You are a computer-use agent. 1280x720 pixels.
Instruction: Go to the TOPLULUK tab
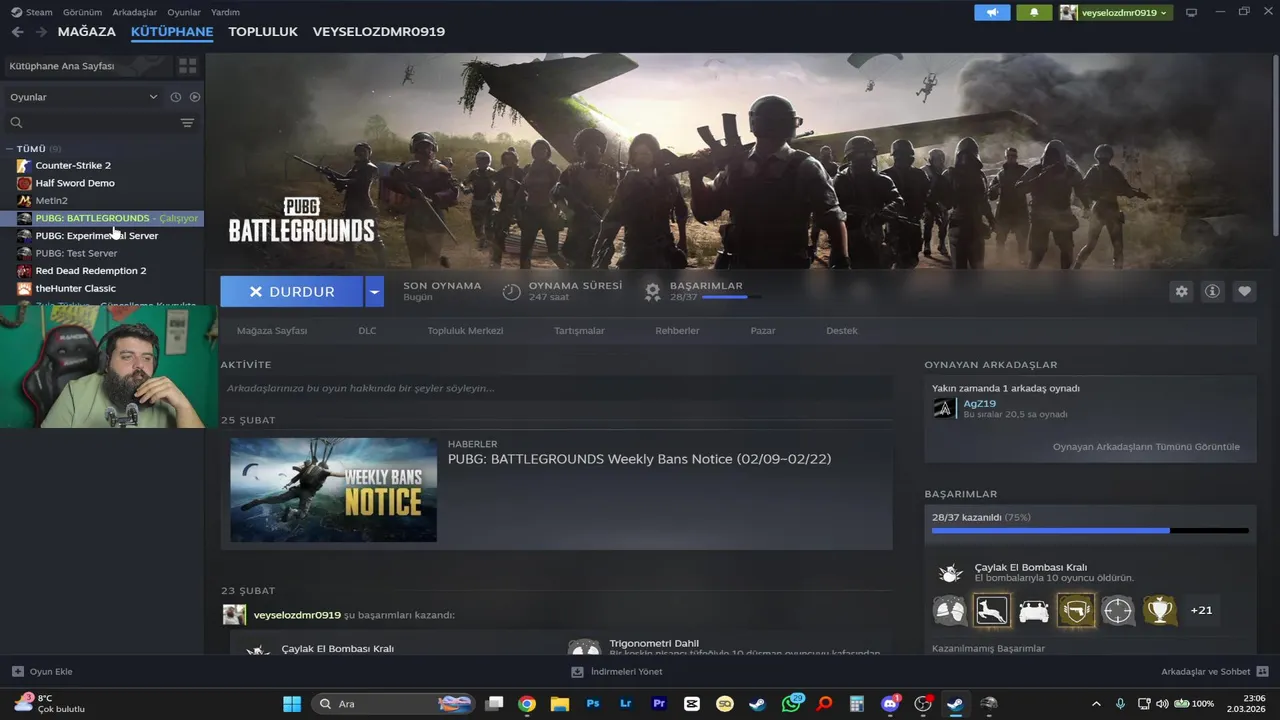(263, 32)
